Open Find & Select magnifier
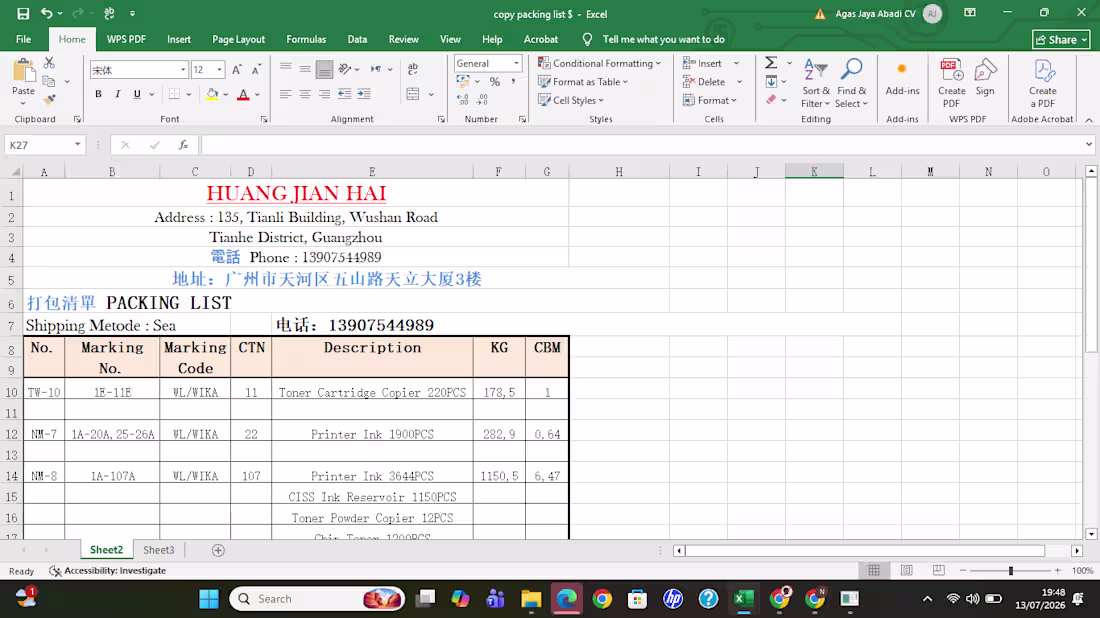 (x=852, y=83)
